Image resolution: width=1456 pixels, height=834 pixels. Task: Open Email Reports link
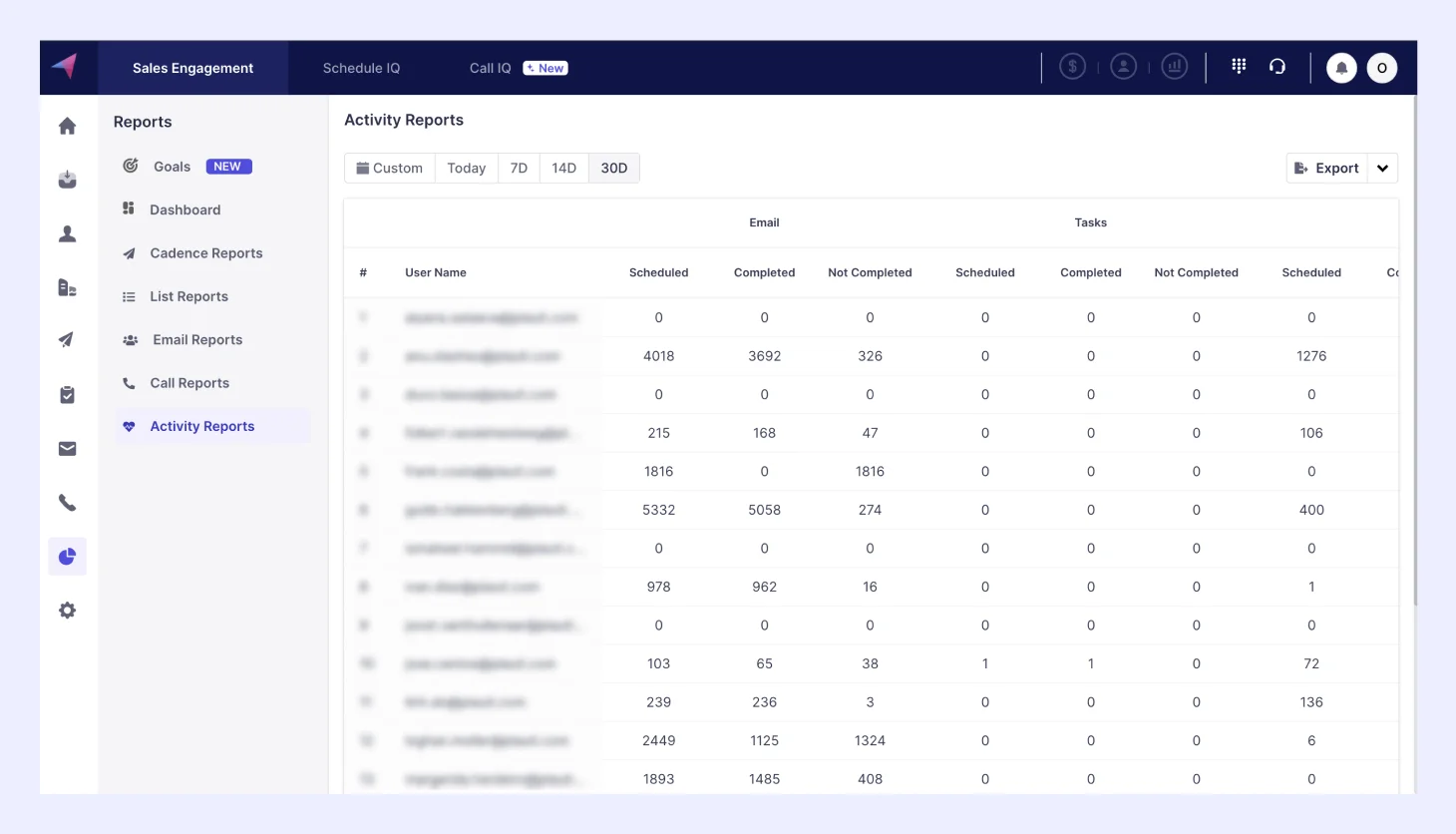coord(197,340)
